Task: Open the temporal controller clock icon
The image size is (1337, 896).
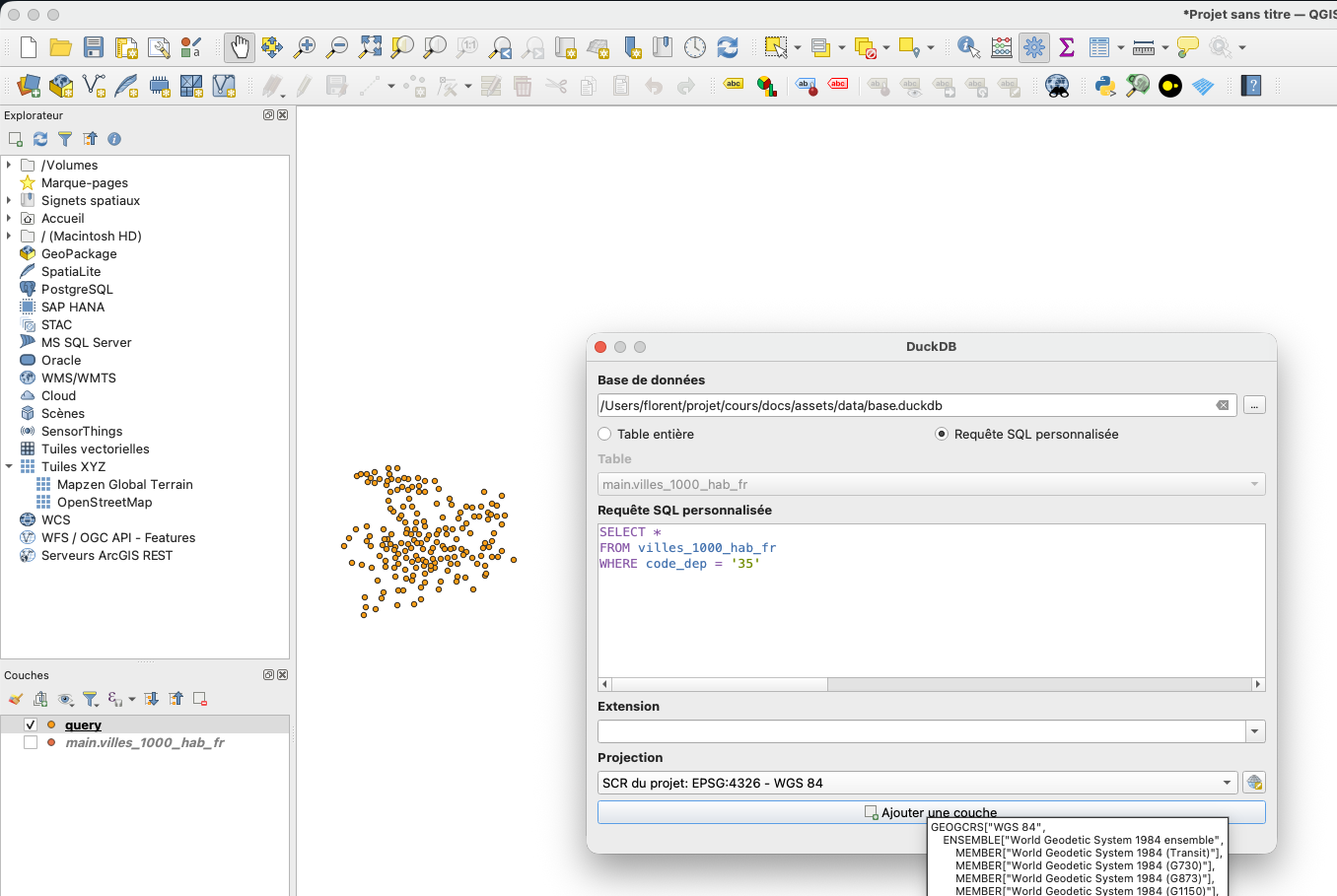Action: (695, 47)
